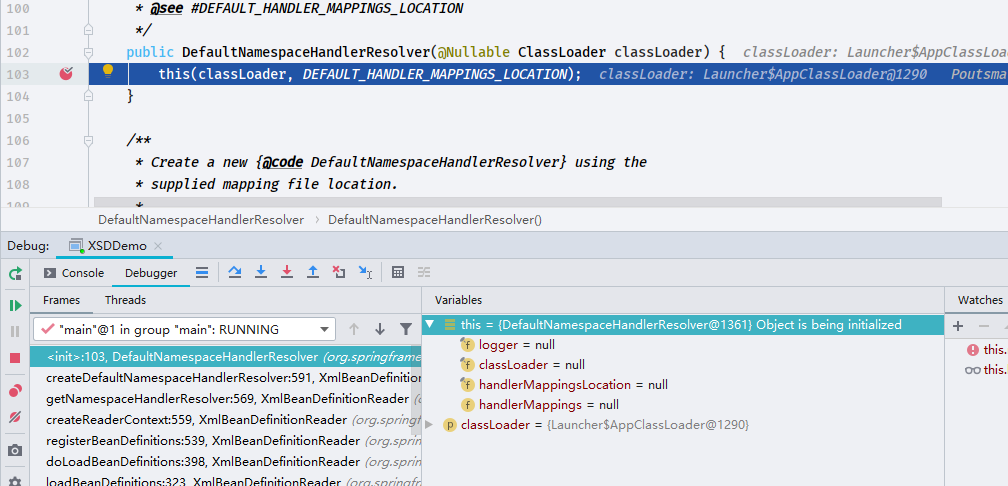Switch to the Threads tab
Image resolution: width=1008 pixels, height=486 pixels.
[125, 300]
